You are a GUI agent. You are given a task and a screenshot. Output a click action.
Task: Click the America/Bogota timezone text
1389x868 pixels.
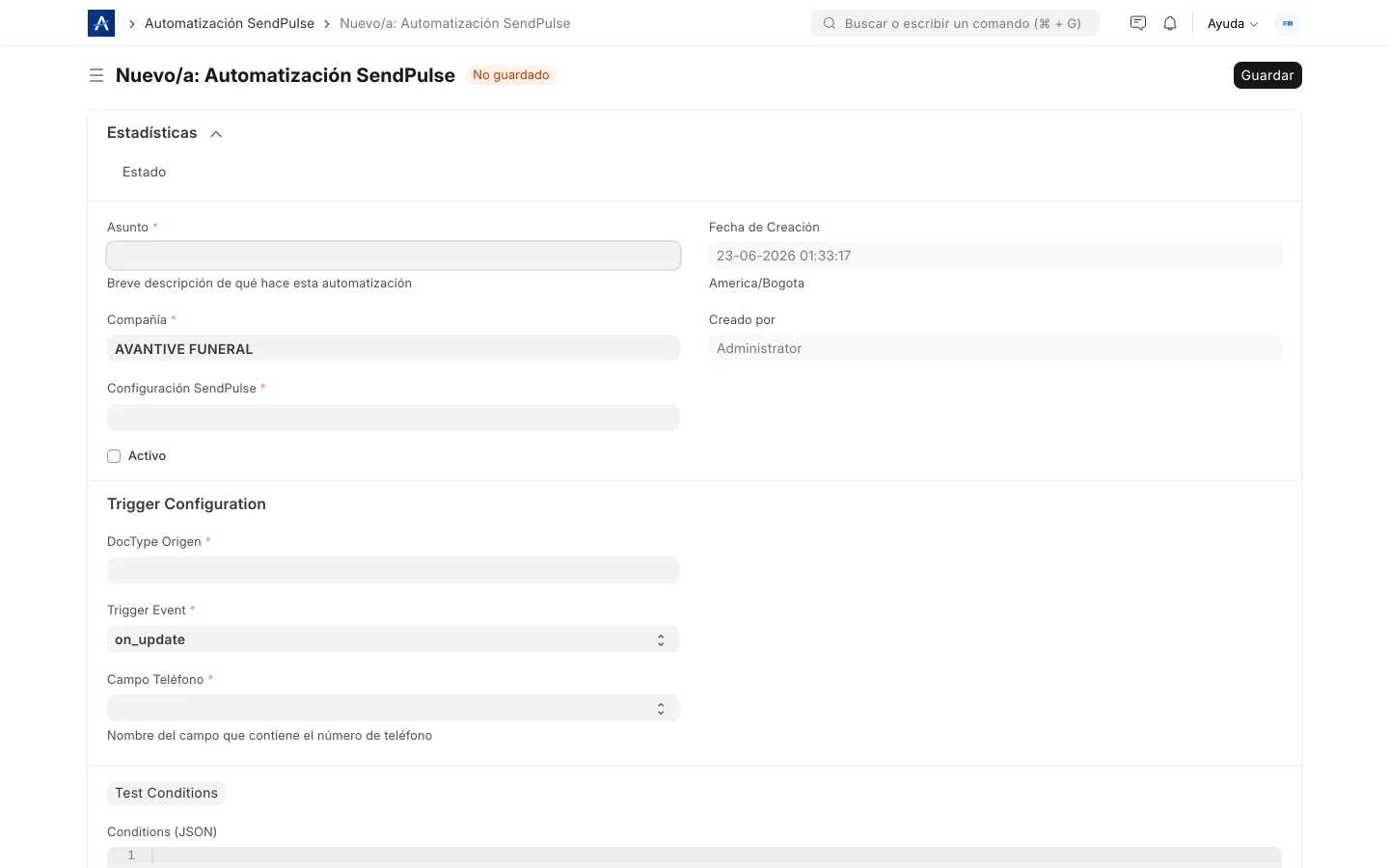click(756, 284)
